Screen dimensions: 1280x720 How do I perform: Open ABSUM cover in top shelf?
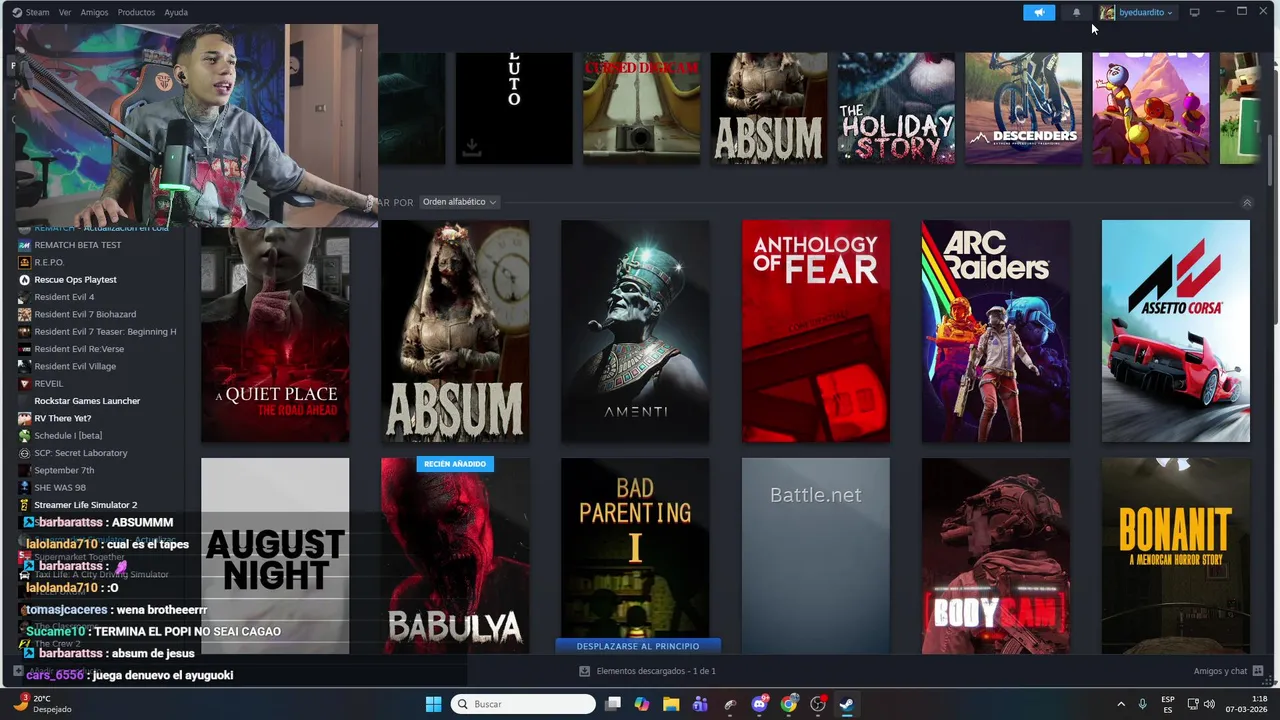tap(769, 108)
